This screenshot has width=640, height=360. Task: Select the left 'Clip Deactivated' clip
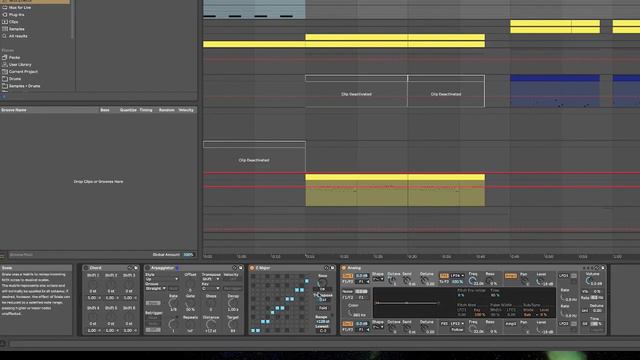point(254,157)
